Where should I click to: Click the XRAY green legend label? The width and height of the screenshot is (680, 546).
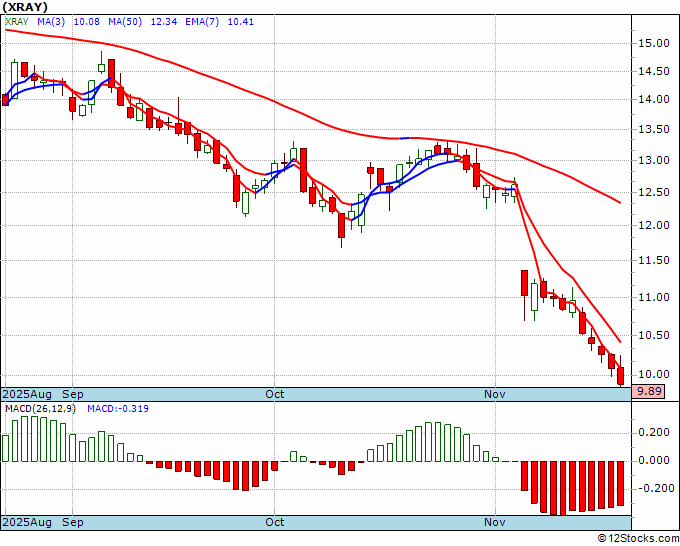pyautogui.click(x=16, y=22)
